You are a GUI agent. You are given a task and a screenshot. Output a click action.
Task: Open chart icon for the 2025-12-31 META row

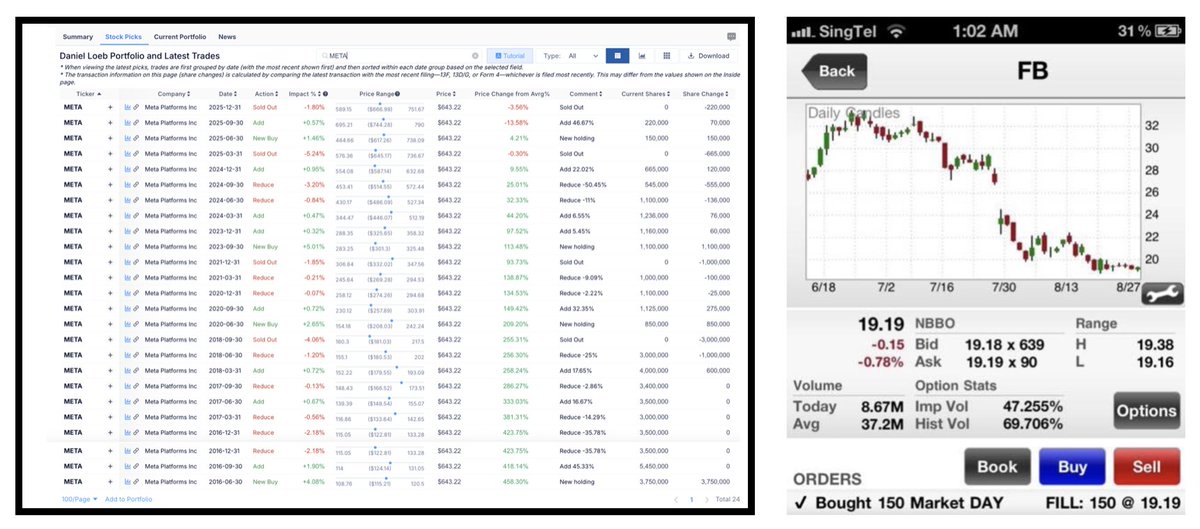pos(127,106)
